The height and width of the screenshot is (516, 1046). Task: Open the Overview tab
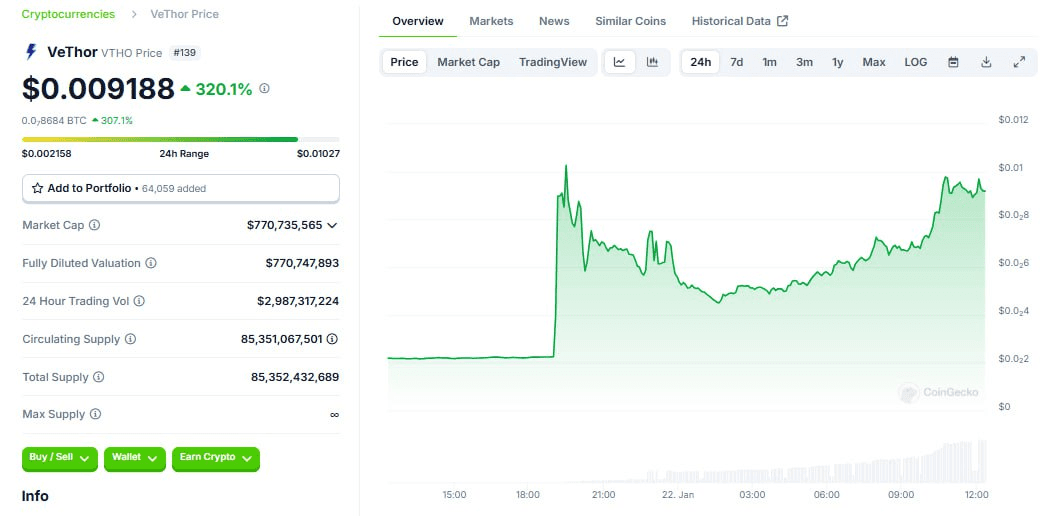[x=418, y=21]
